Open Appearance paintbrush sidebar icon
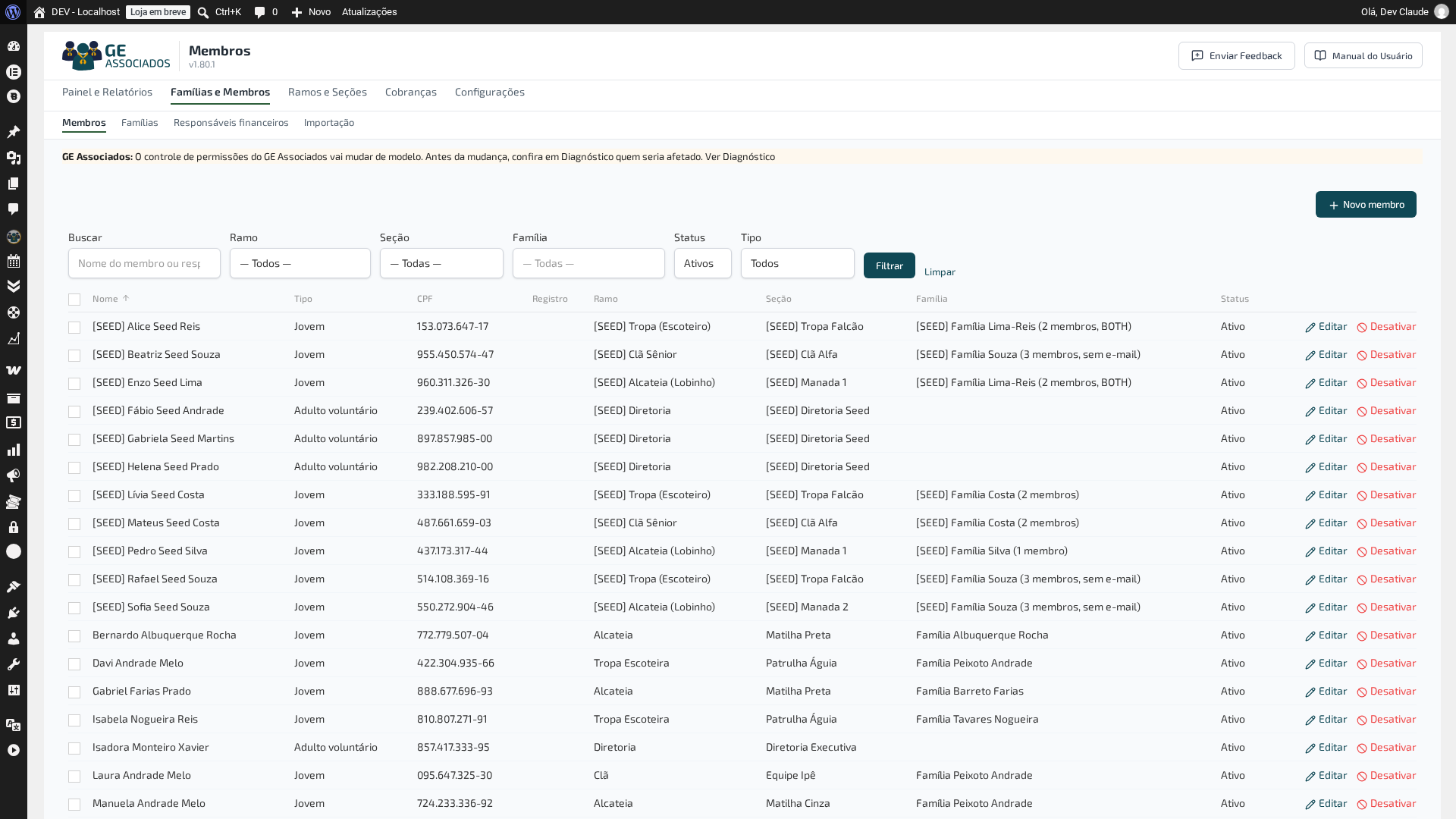1456x819 pixels. 14,586
